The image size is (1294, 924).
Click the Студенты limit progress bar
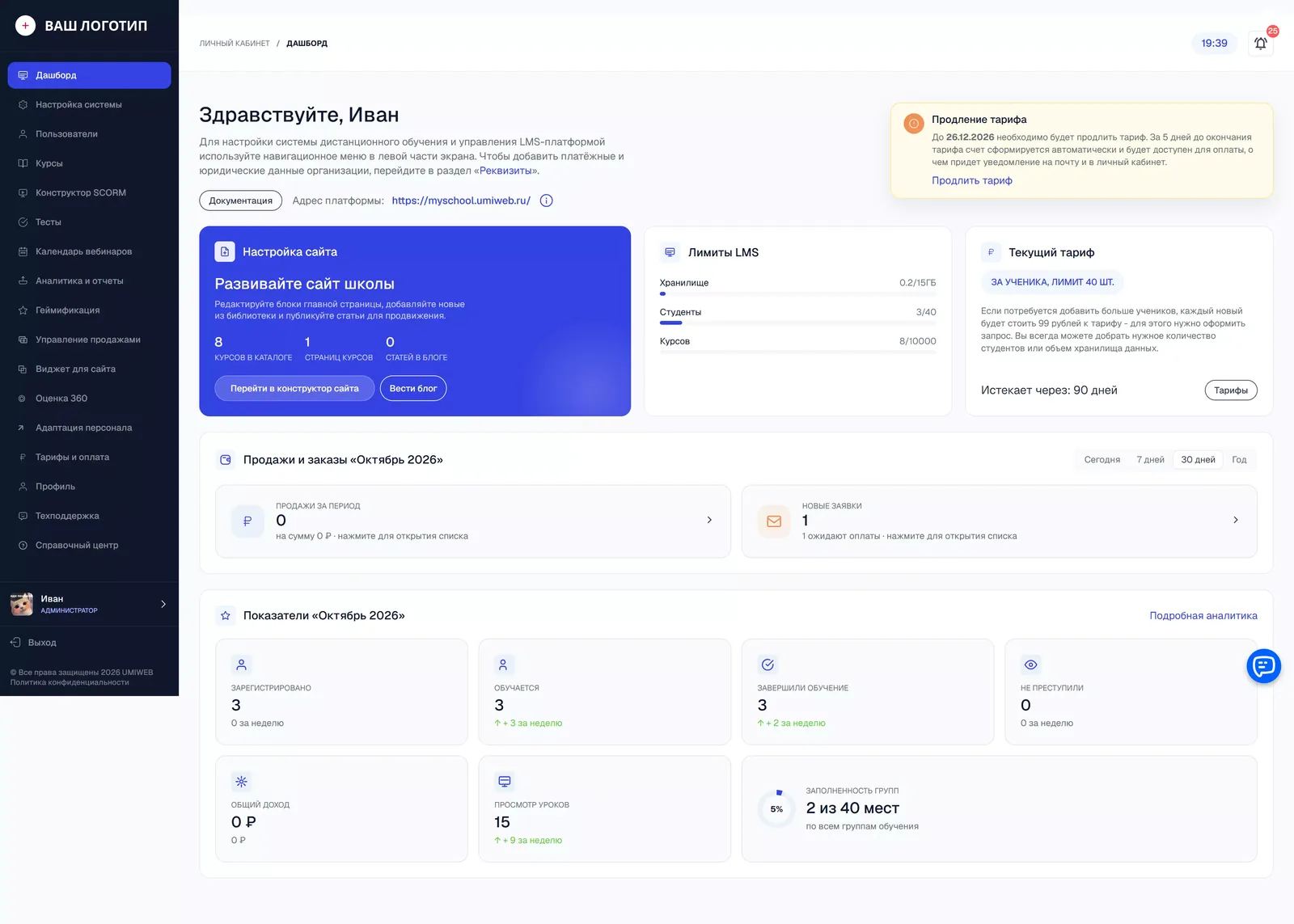797,323
